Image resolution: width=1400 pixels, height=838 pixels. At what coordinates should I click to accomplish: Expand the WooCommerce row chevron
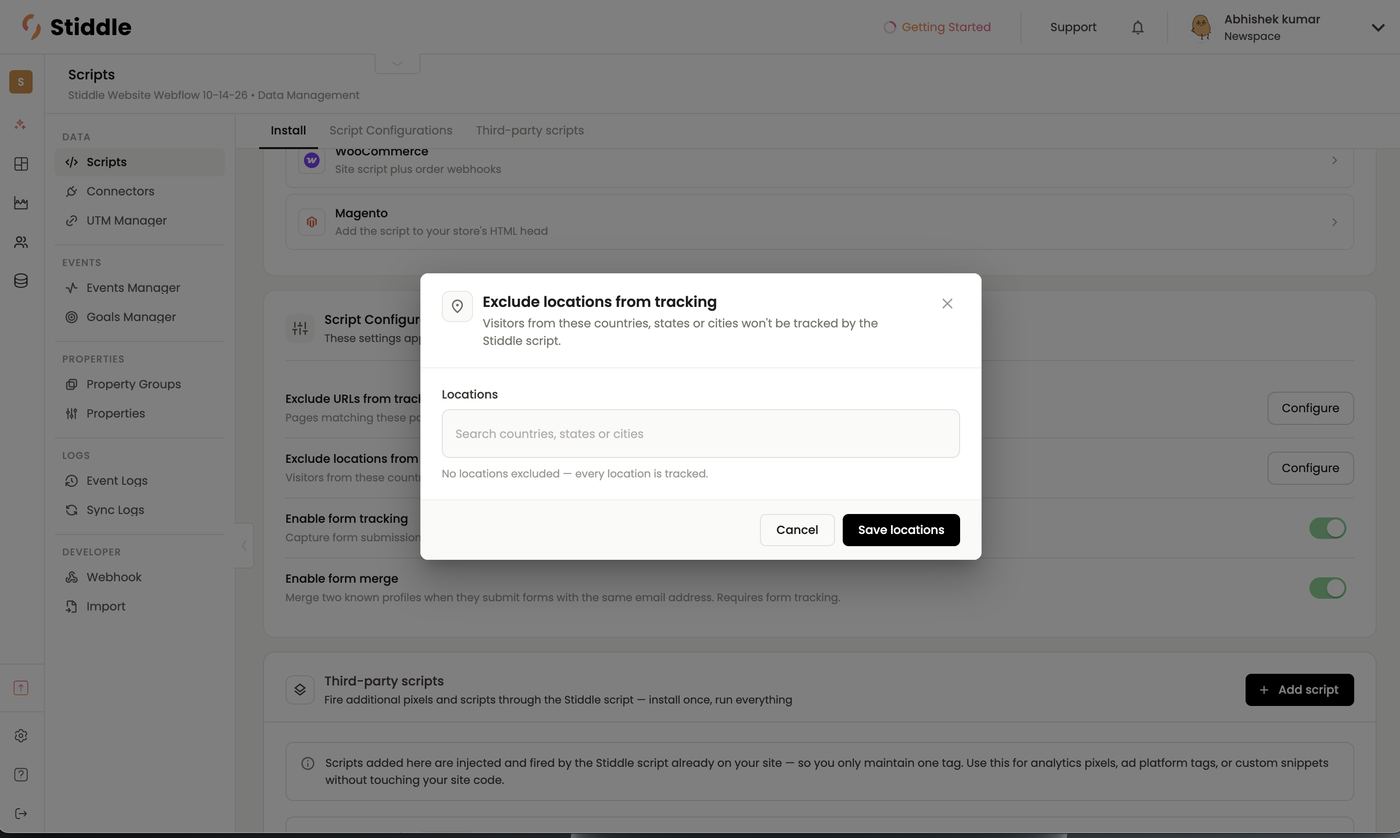(x=1334, y=160)
